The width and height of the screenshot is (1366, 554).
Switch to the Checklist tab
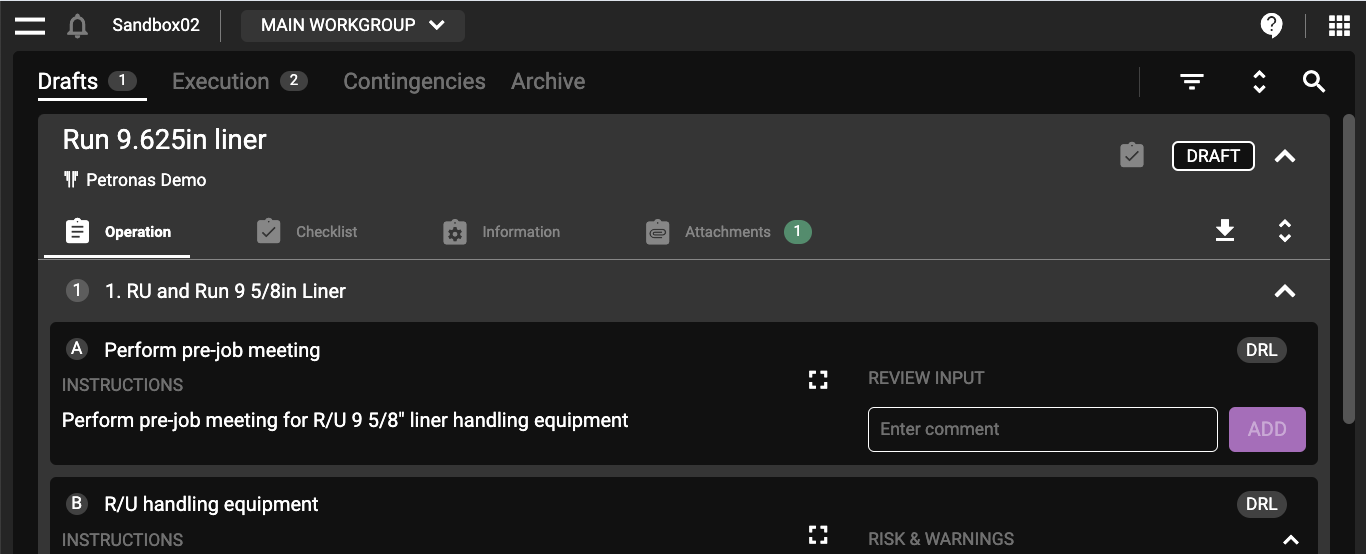tap(307, 232)
